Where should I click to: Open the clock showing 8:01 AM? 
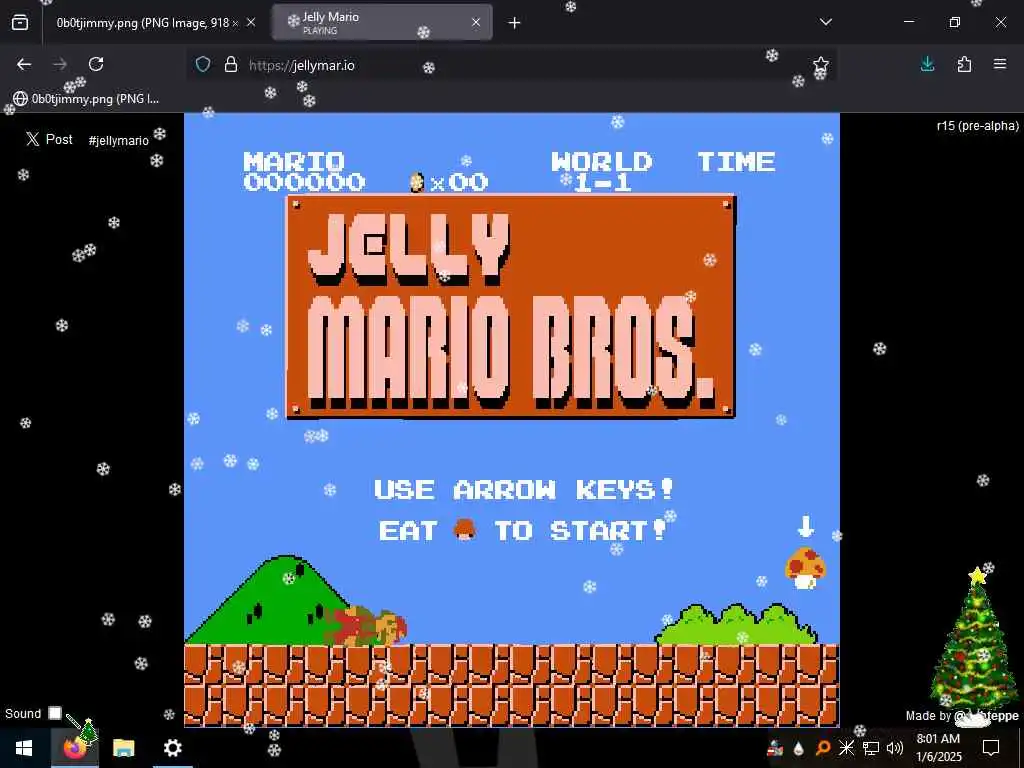(938, 748)
